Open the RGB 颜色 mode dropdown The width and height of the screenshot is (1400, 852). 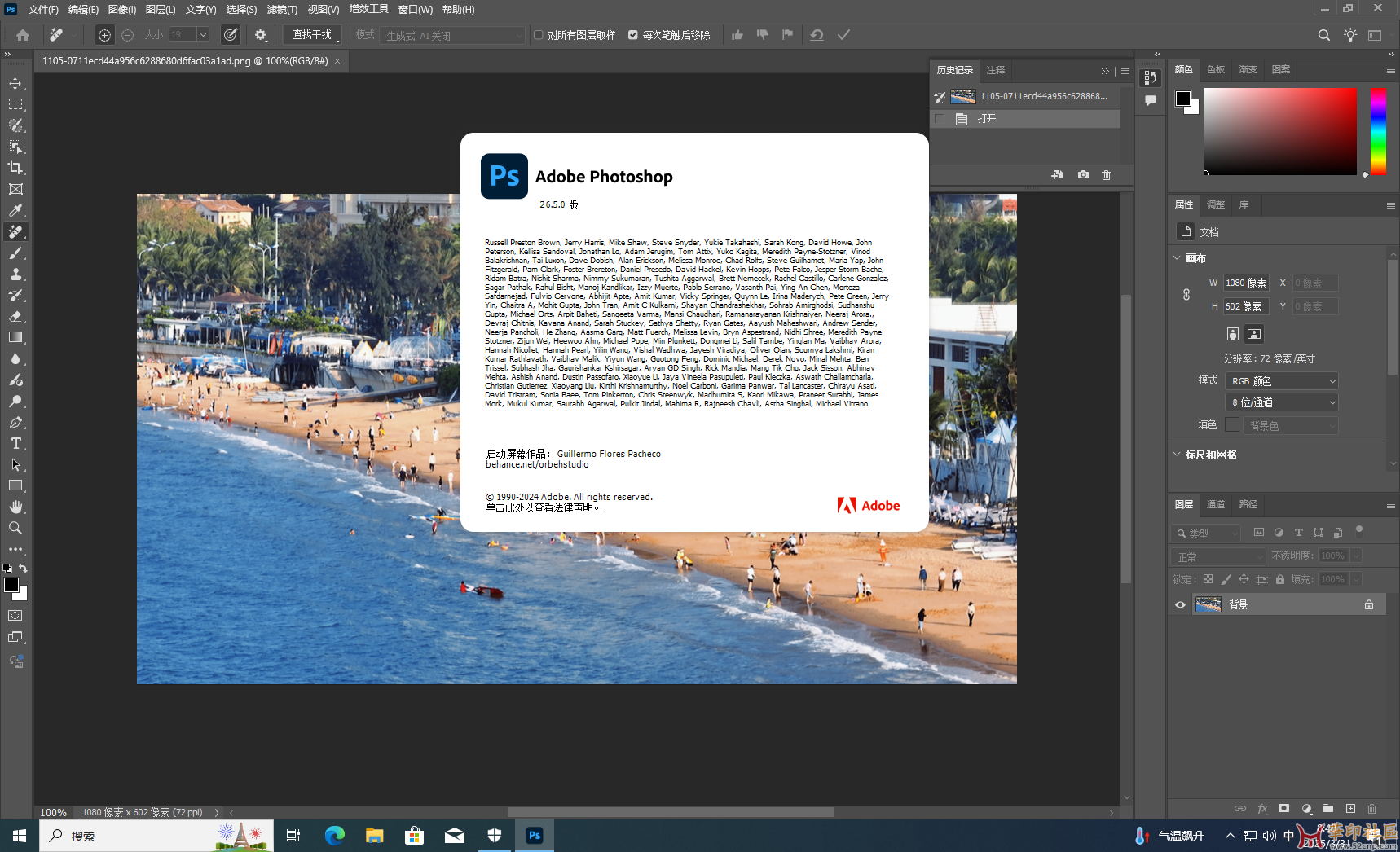[x=1282, y=380]
